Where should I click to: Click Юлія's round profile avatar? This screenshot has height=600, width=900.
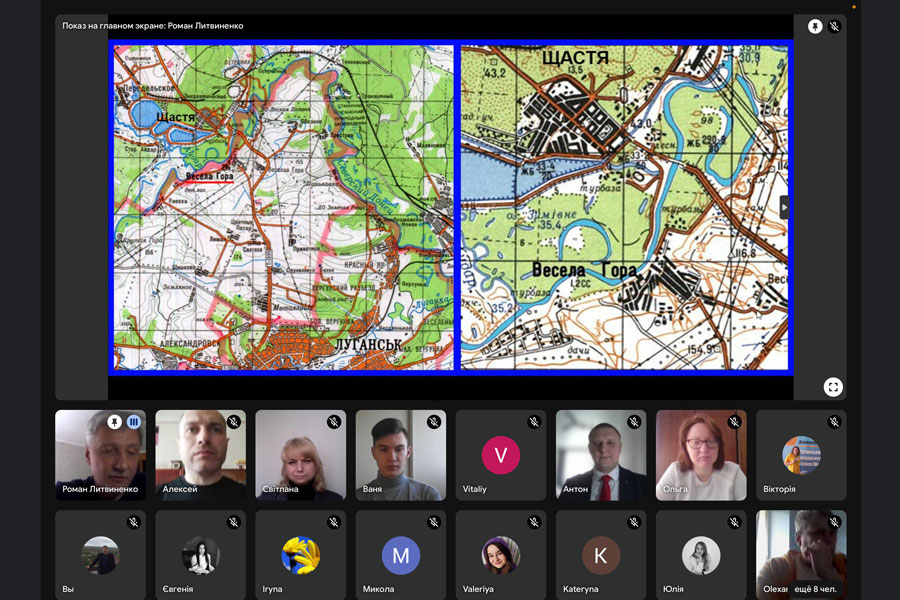(701, 555)
